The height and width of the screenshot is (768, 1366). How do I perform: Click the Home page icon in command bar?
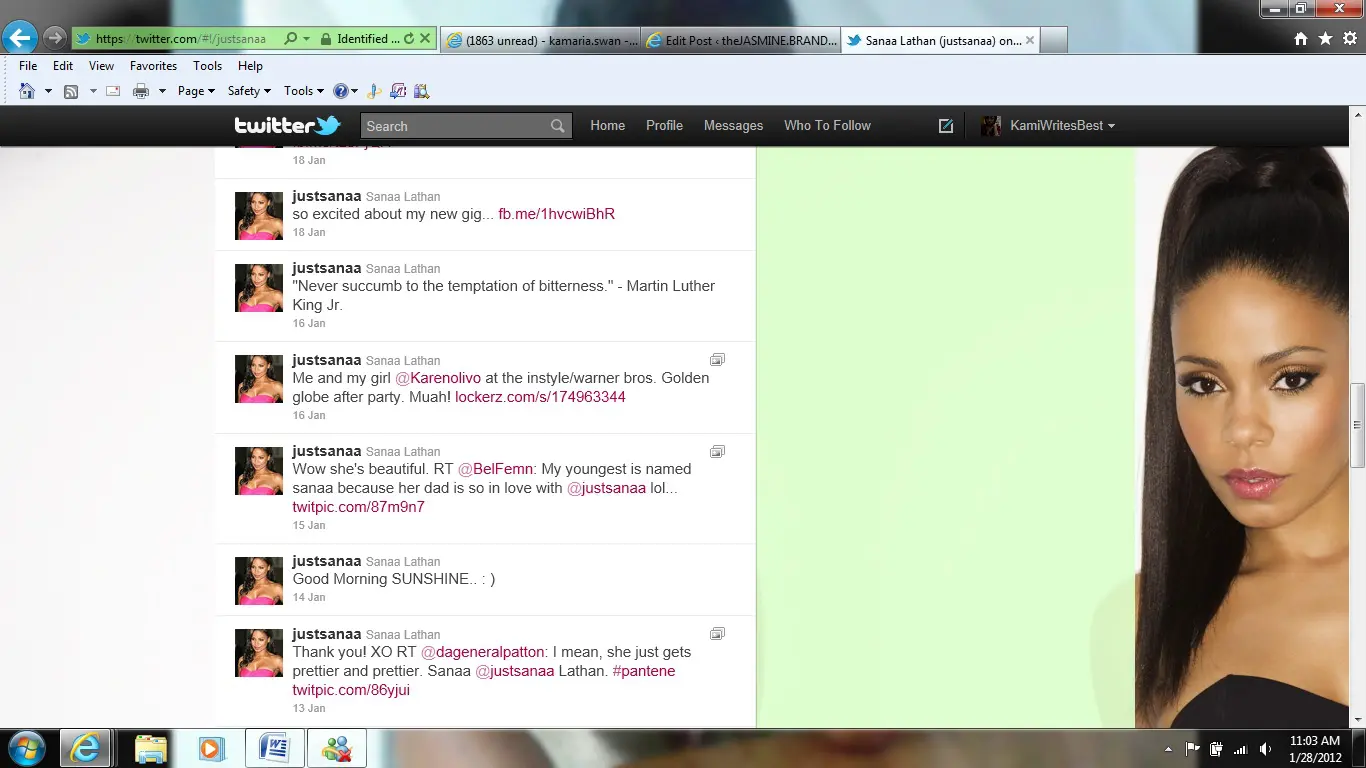tap(27, 91)
